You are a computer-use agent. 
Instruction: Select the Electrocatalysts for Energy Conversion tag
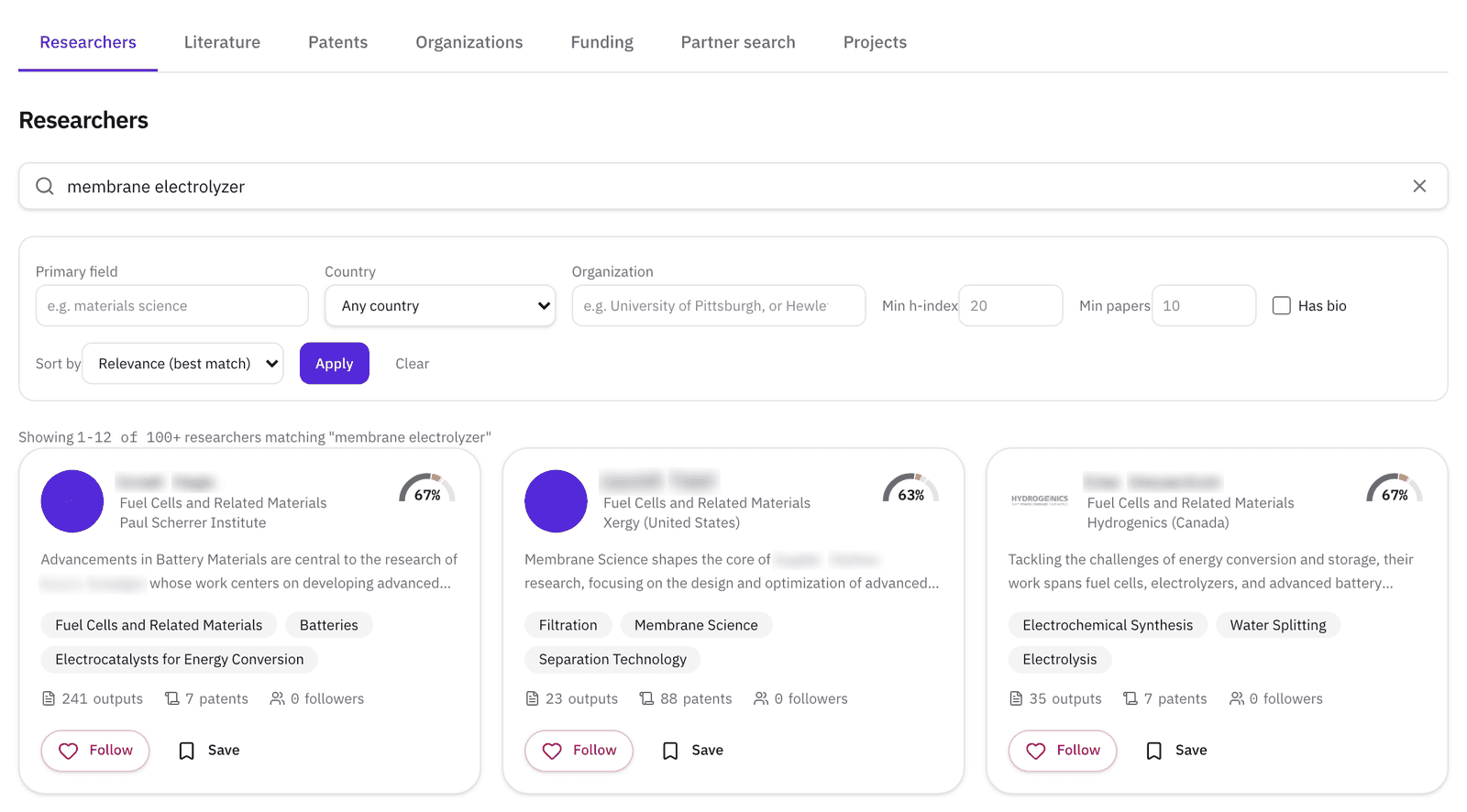coord(180,659)
